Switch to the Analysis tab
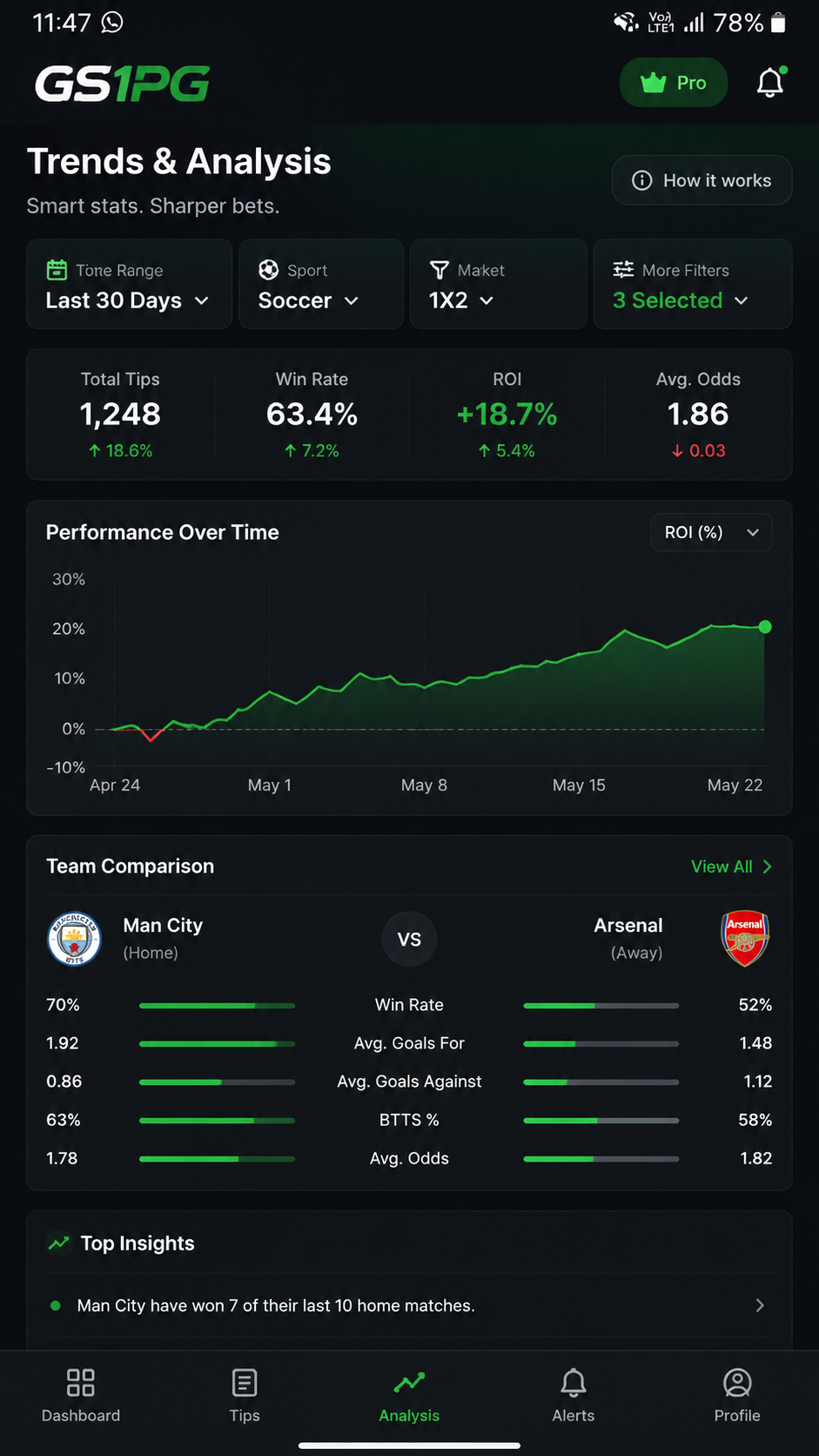Viewport: 819px width, 1456px height. point(409,1396)
